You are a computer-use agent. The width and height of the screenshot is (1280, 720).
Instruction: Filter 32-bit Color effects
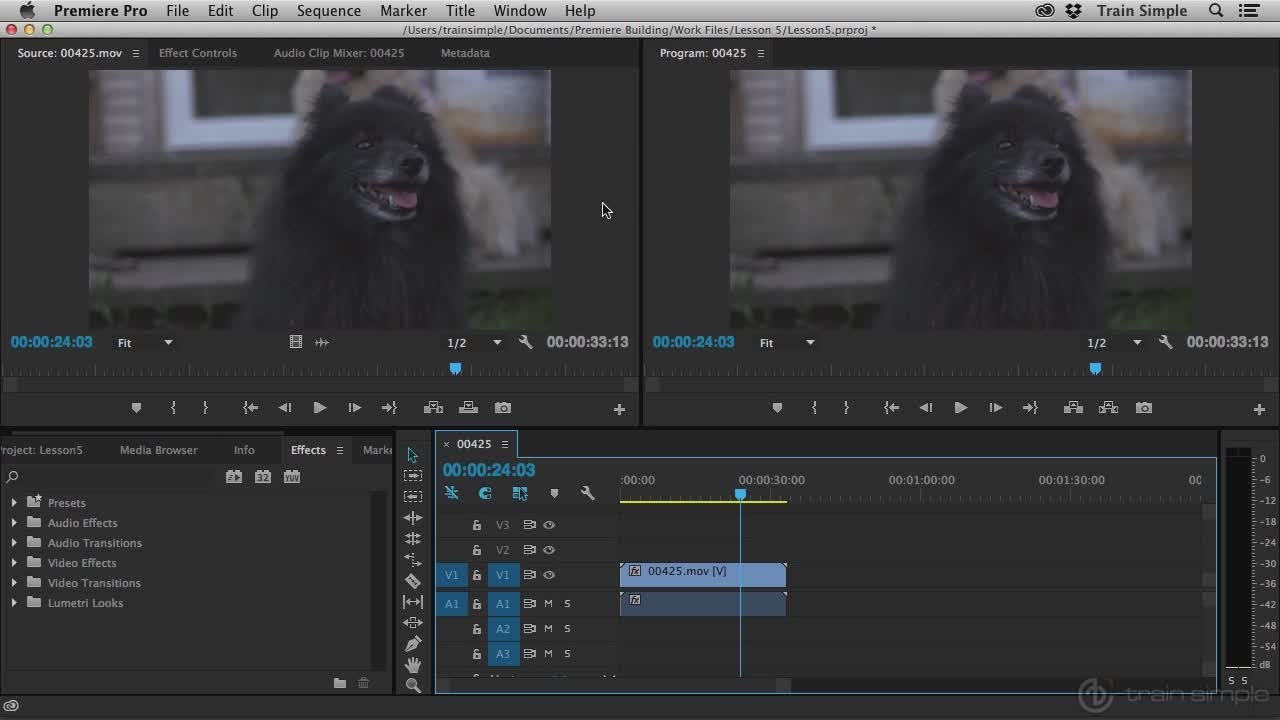(263, 477)
